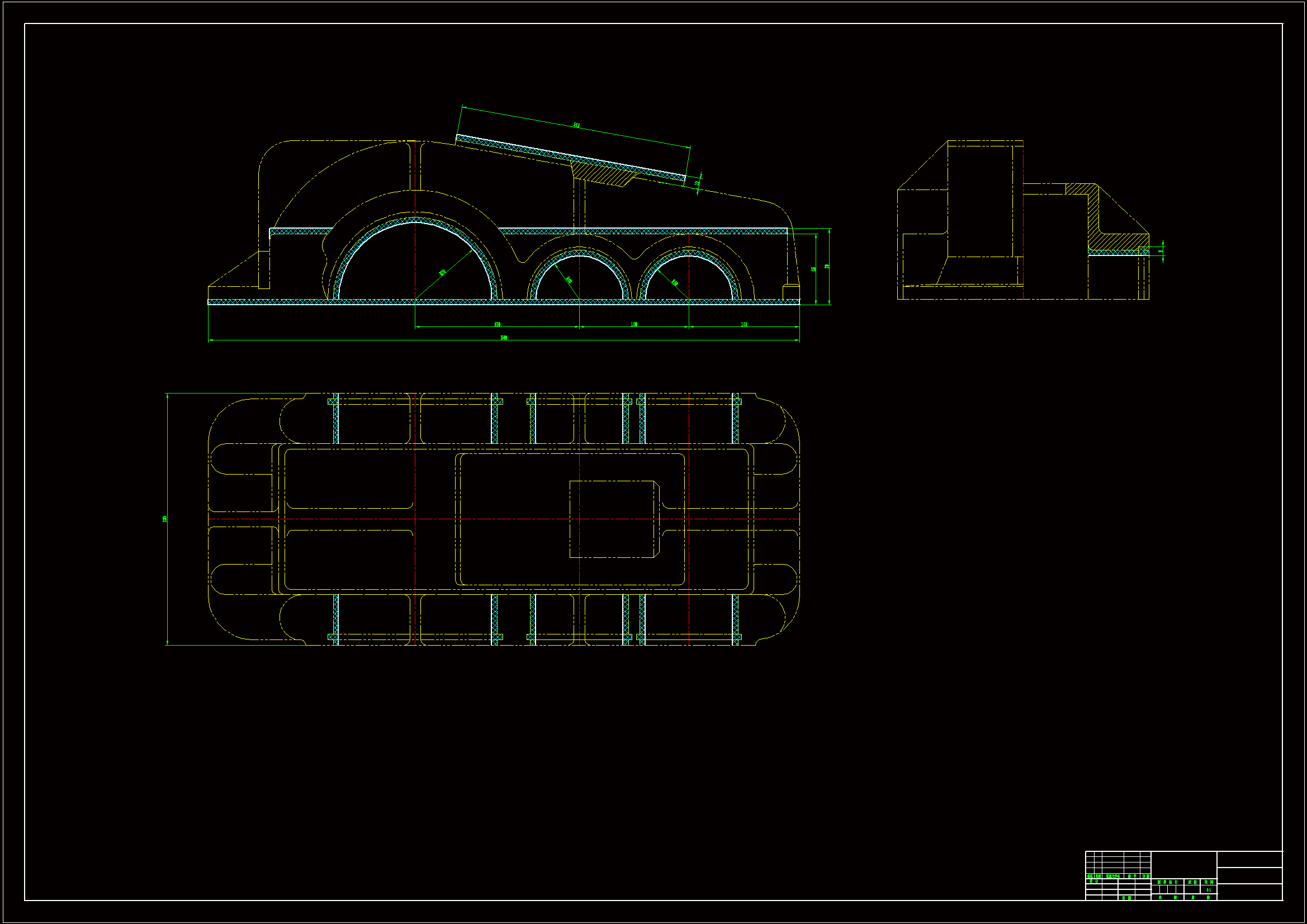This screenshot has height=924, width=1307.
Task: Select the 212 inclined plate dimension text
Action: (x=576, y=125)
